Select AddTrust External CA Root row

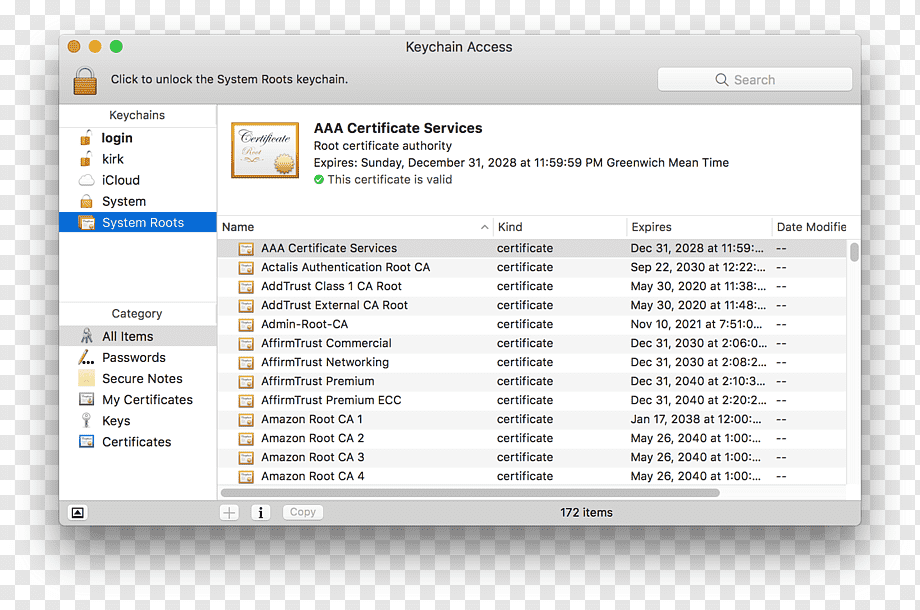tap(532, 305)
